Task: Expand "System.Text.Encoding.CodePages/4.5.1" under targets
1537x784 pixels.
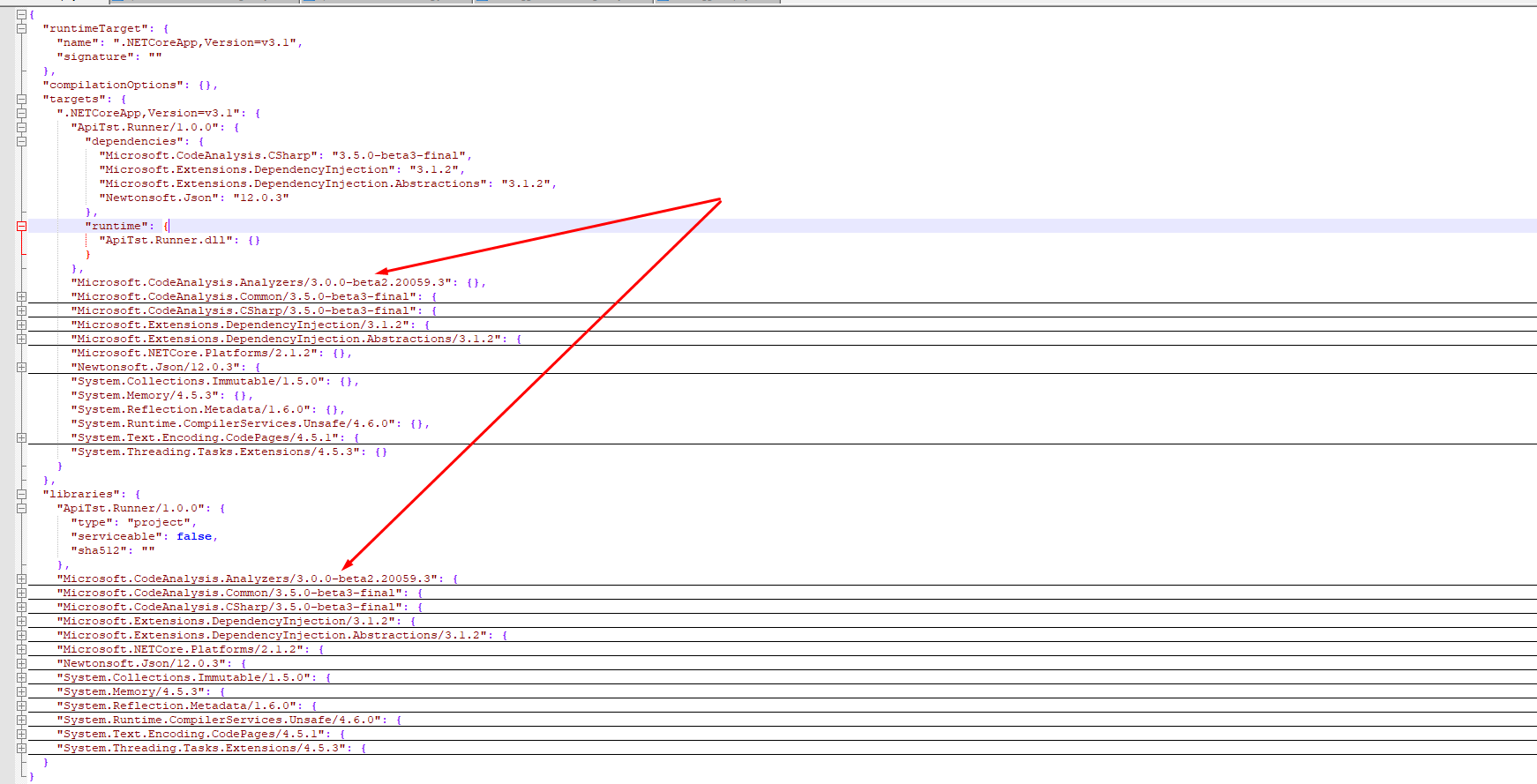Action: (21, 437)
